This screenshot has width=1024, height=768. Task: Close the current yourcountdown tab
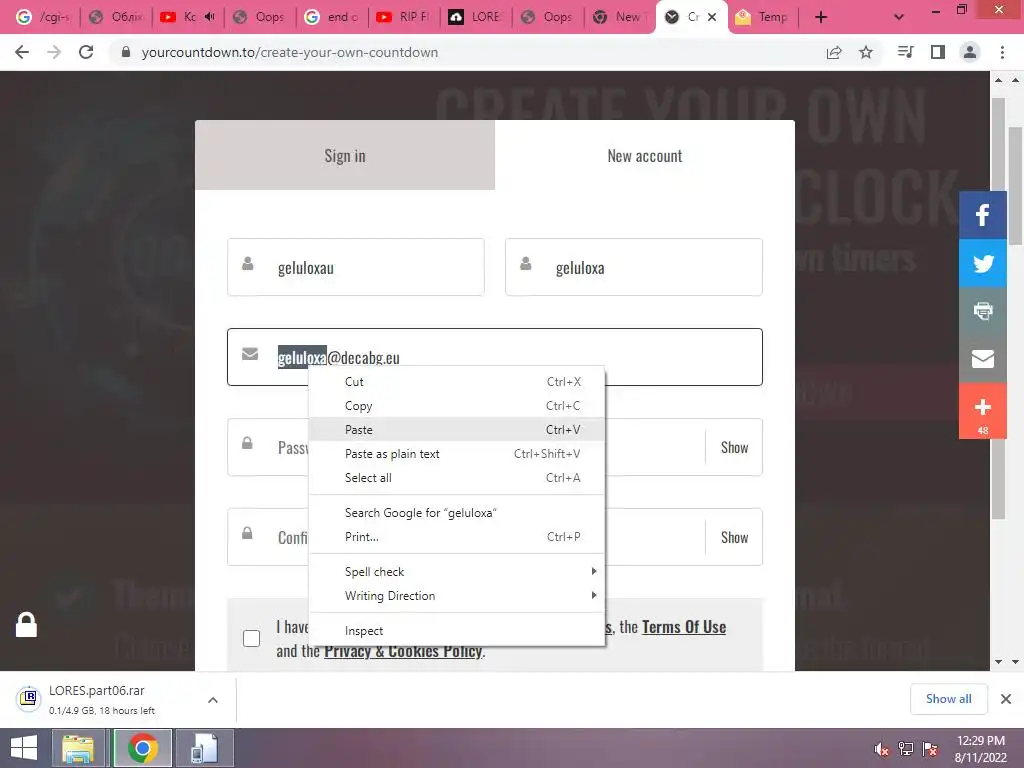click(x=712, y=17)
